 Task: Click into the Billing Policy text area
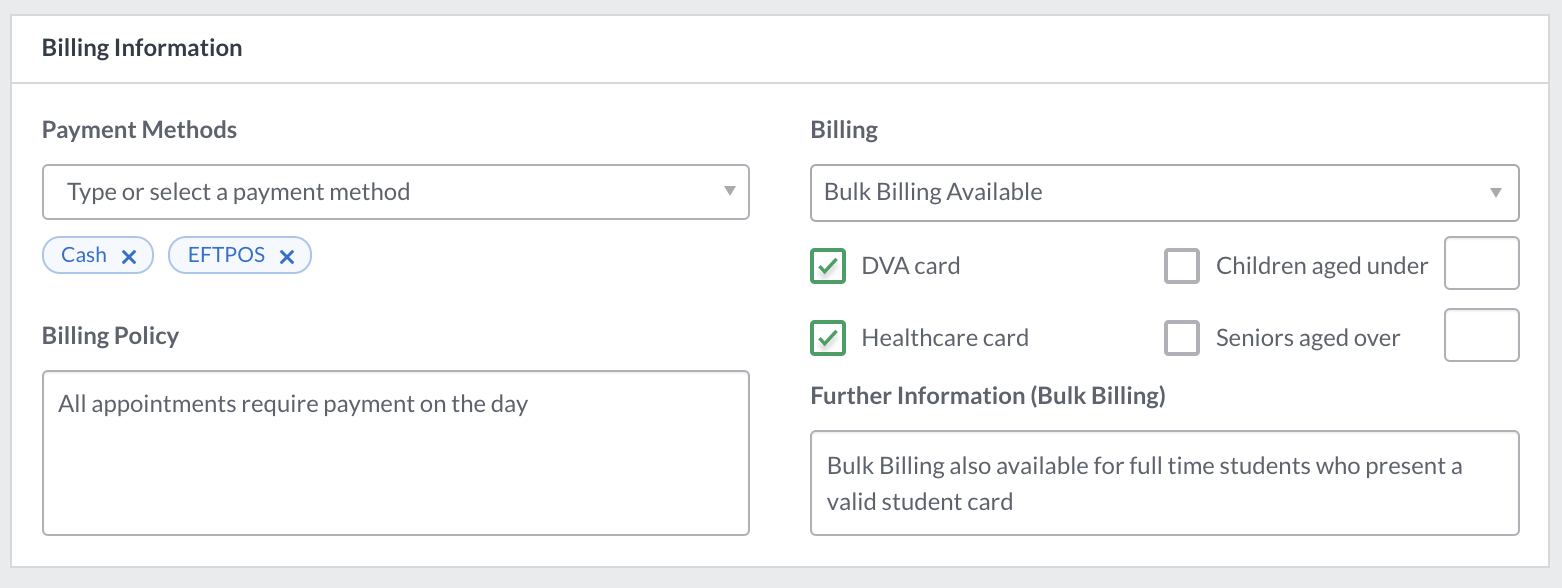point(396,453)
